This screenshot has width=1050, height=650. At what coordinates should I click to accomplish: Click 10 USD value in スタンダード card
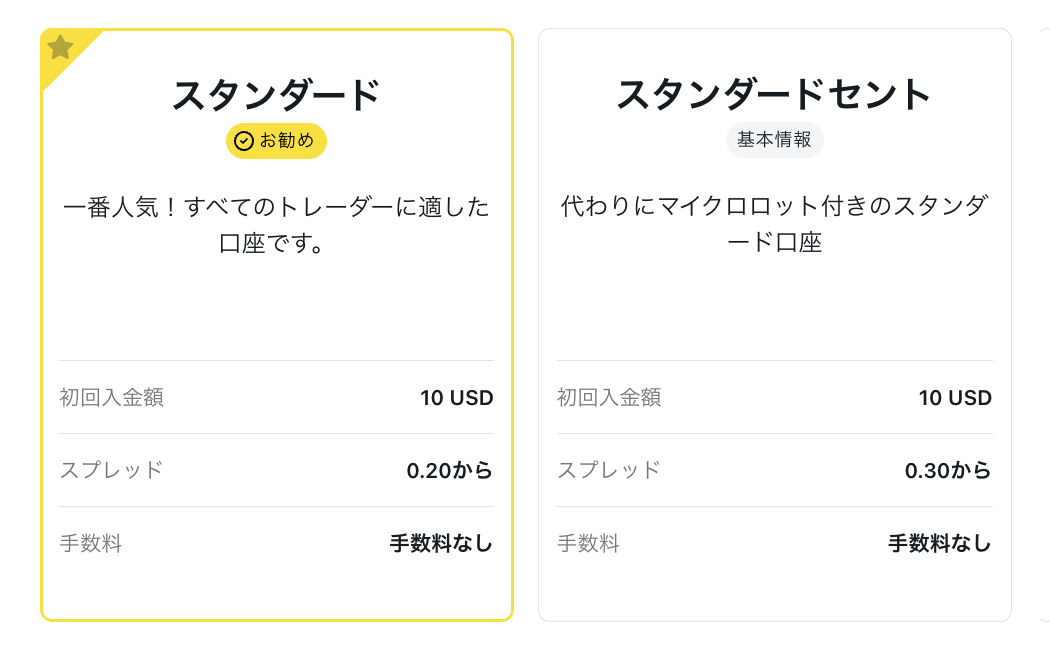tap(457, 398)
